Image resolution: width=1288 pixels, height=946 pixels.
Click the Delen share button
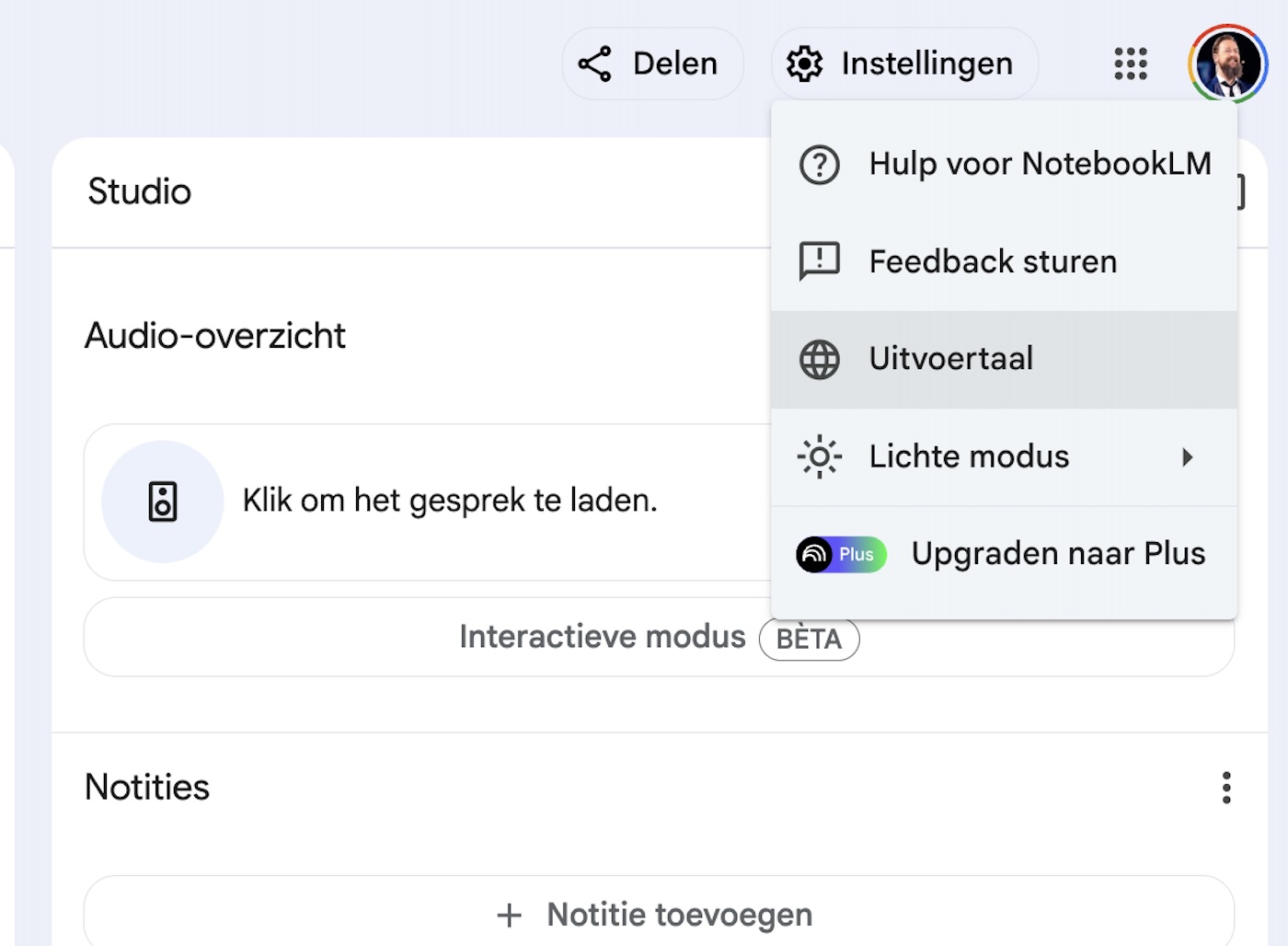coord(651,63)
